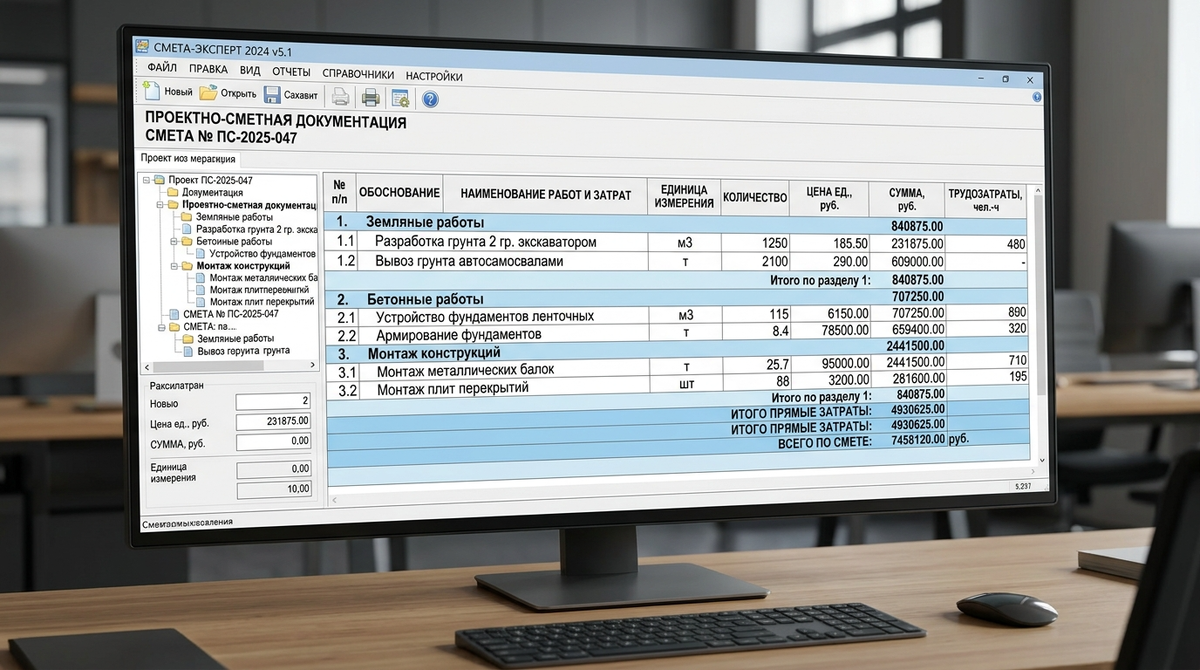Open the ВИД menu

point(250,71)
